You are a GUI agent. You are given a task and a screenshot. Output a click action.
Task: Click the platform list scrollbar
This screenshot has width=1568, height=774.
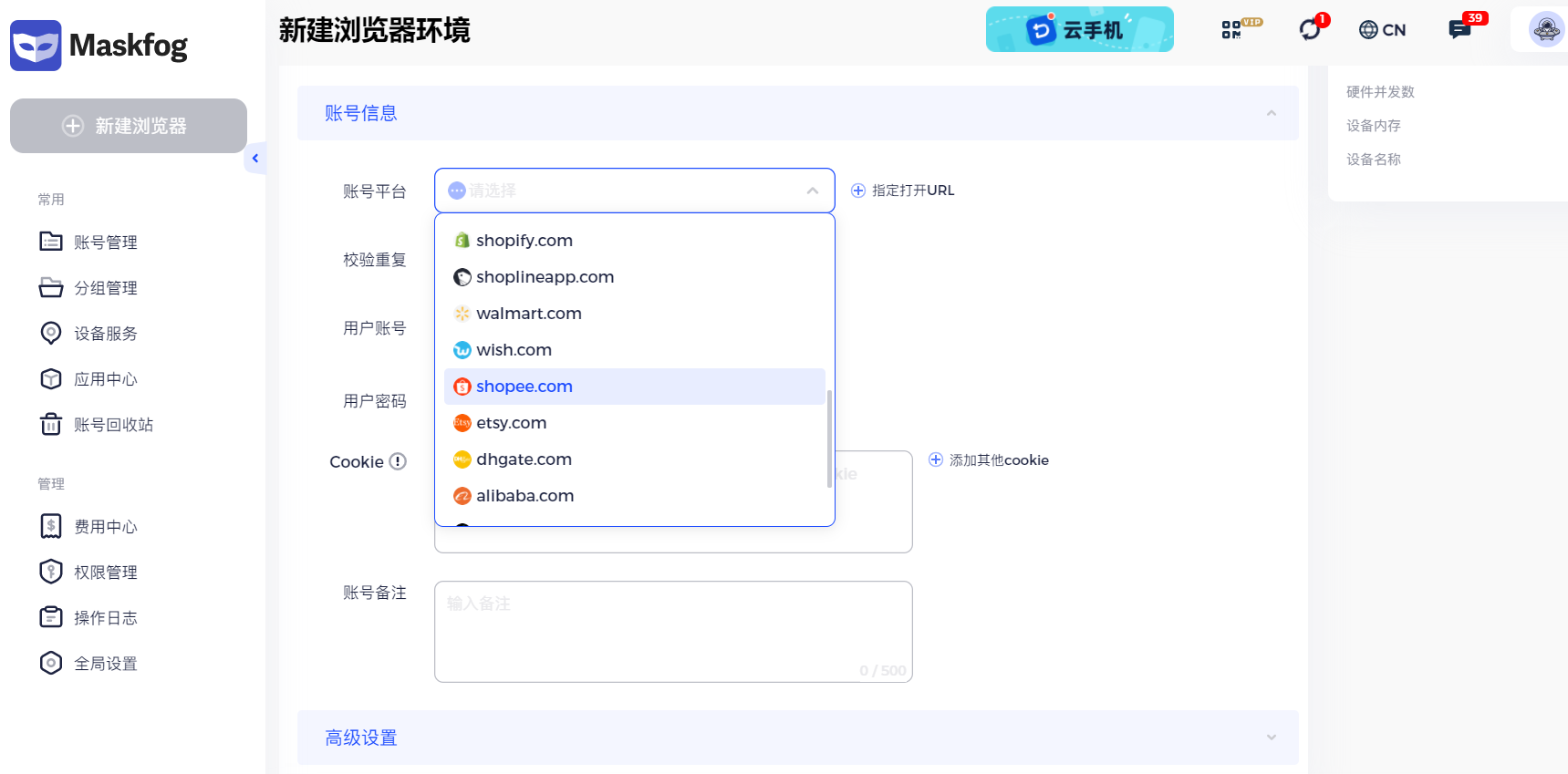pyautogui.click(x=829, y=439)
